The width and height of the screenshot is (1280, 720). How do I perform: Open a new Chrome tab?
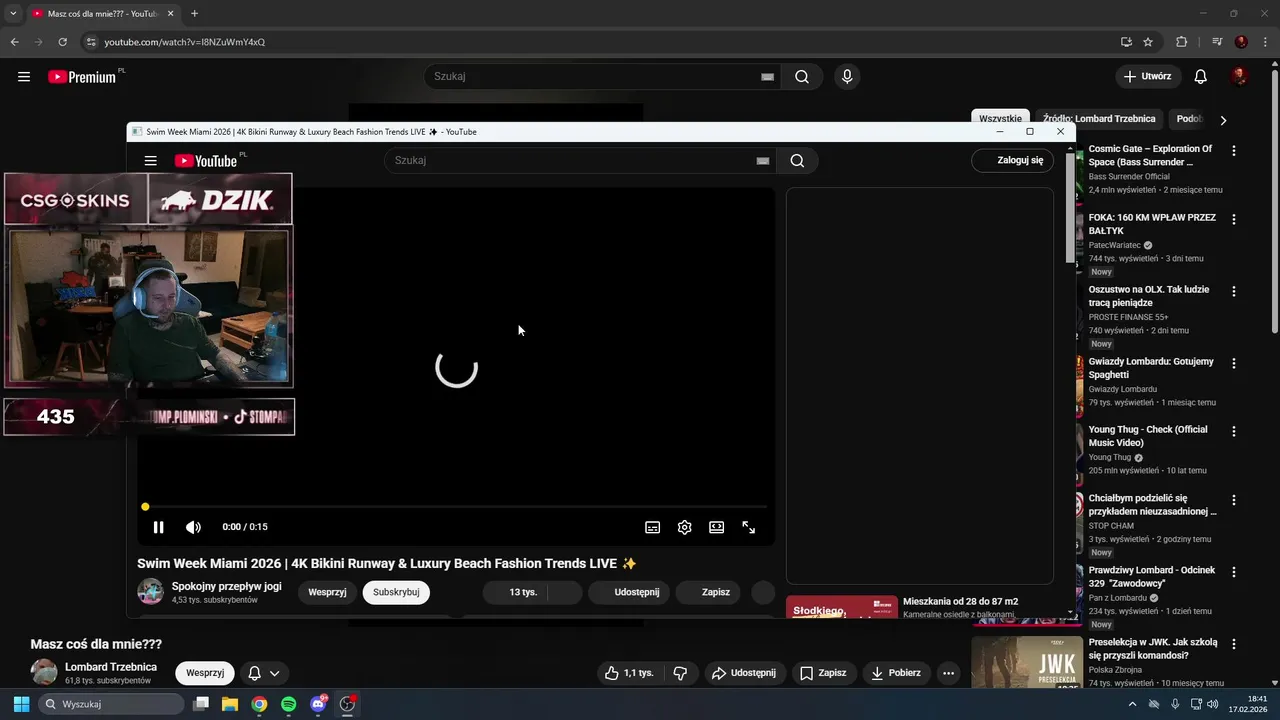point(194,13)
